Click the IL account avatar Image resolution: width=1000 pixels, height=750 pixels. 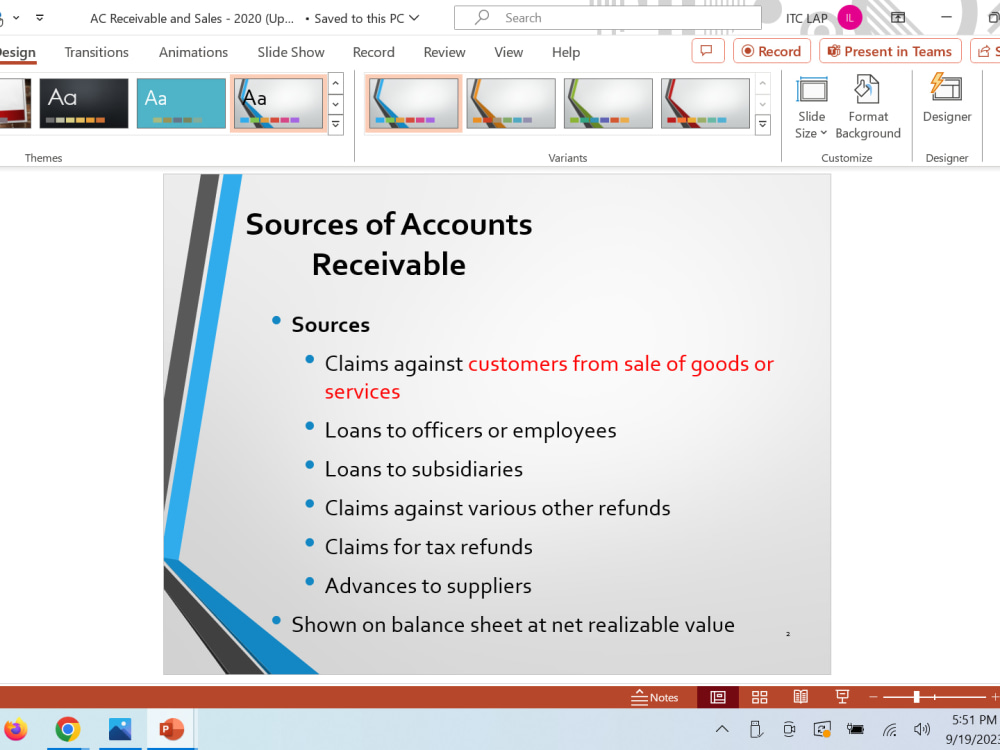[849, 18]
